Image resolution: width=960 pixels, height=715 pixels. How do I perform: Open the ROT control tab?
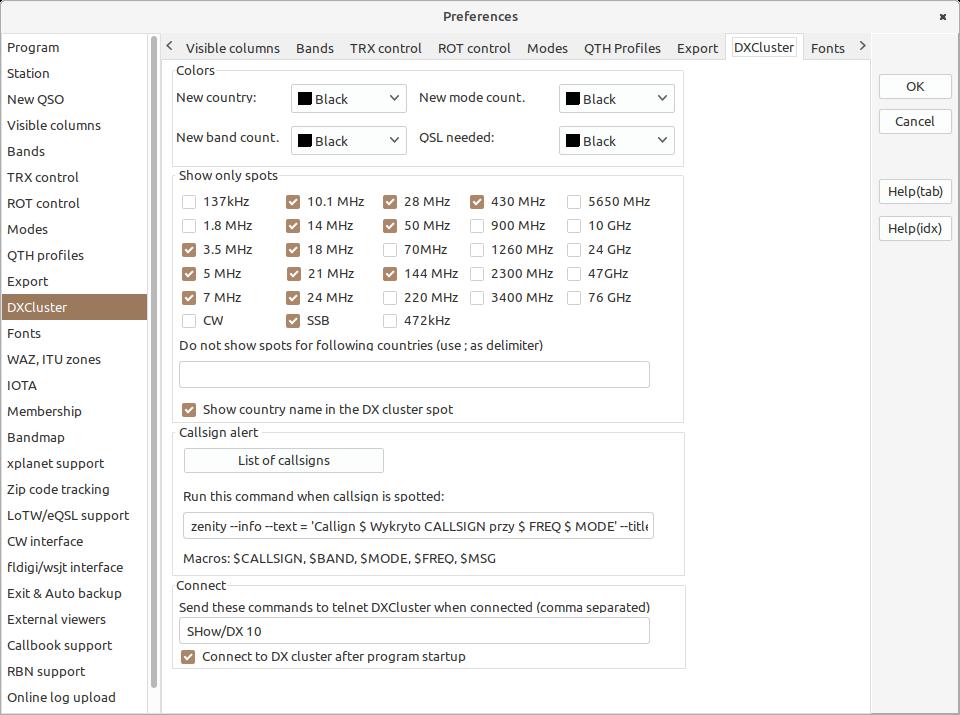point(474,48)
